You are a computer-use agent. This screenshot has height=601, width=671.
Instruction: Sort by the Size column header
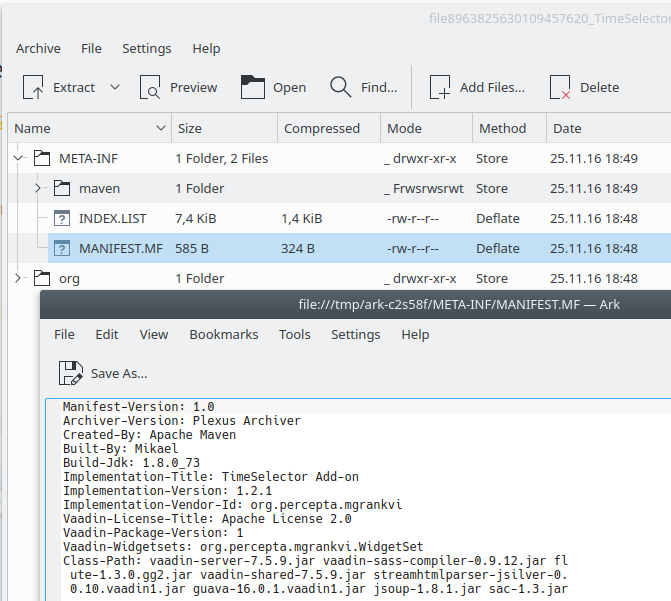(x=225, y=128)
